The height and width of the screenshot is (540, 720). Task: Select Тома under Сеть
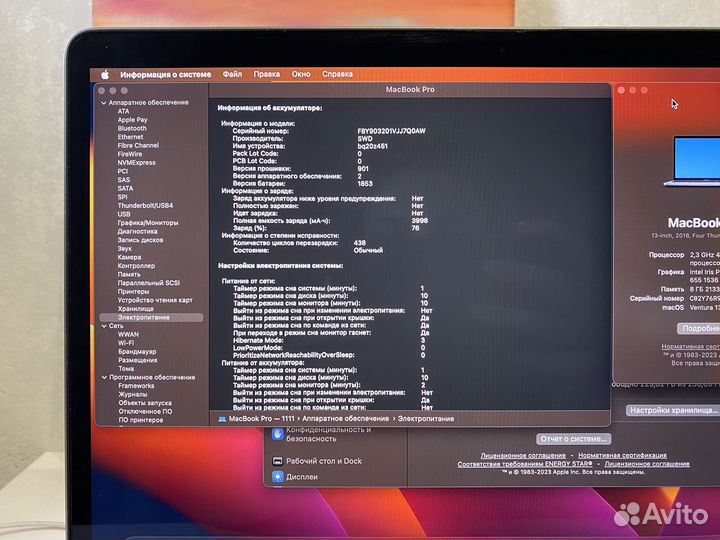[126, 369]
